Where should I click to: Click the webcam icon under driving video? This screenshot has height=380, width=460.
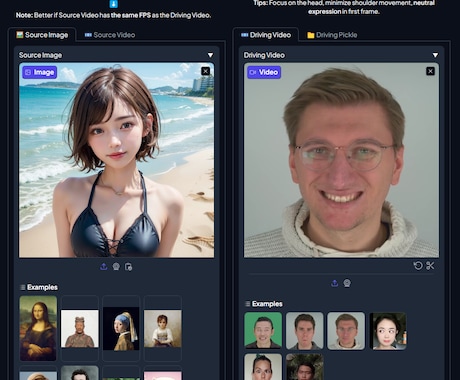(347, 283)
